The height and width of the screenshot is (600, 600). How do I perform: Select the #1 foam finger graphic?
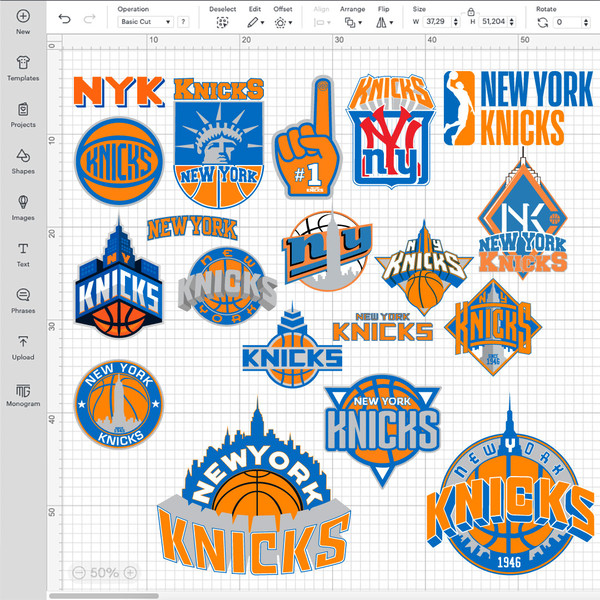click(307, 138)
